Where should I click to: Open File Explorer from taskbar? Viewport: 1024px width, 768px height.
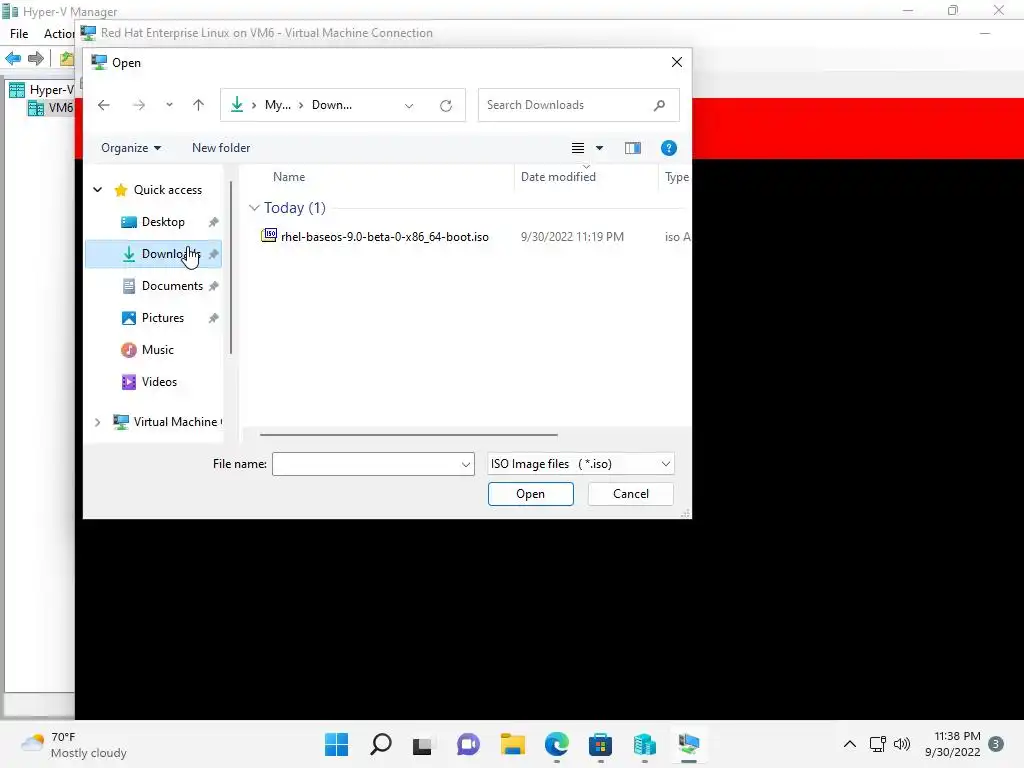pos(513,744)
